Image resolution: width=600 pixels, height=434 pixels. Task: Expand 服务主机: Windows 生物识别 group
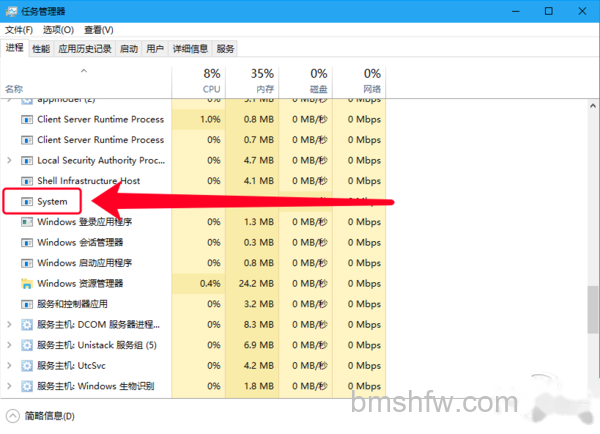(x=9, y=386)
